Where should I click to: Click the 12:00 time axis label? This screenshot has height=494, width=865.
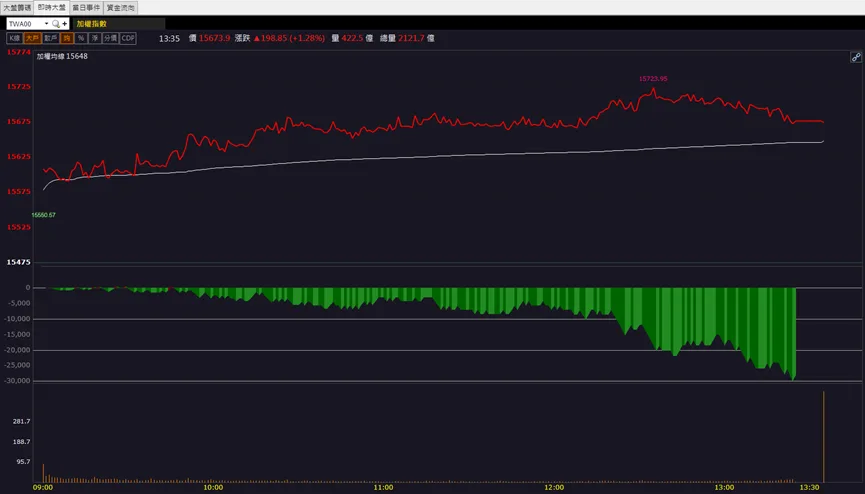point(554,487)
